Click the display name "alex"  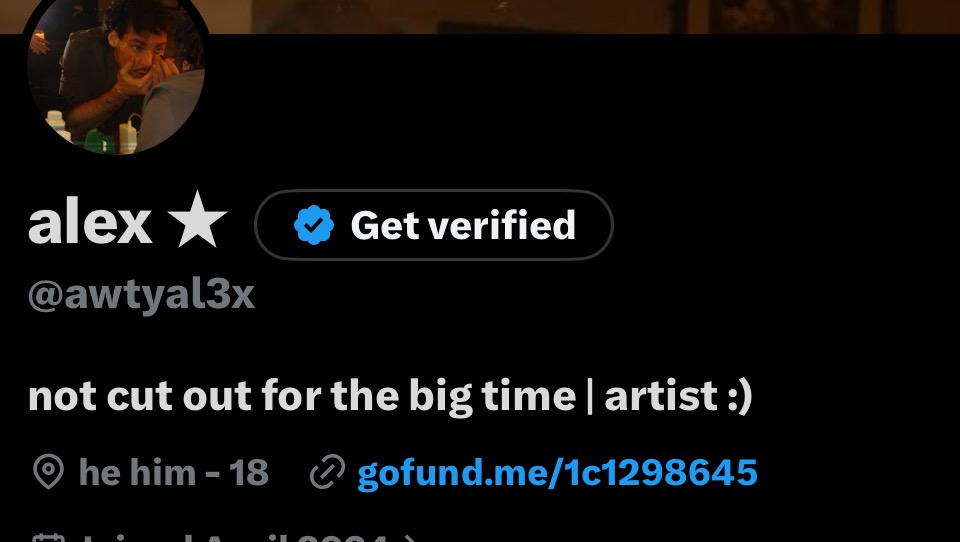[x=90, y=222]
